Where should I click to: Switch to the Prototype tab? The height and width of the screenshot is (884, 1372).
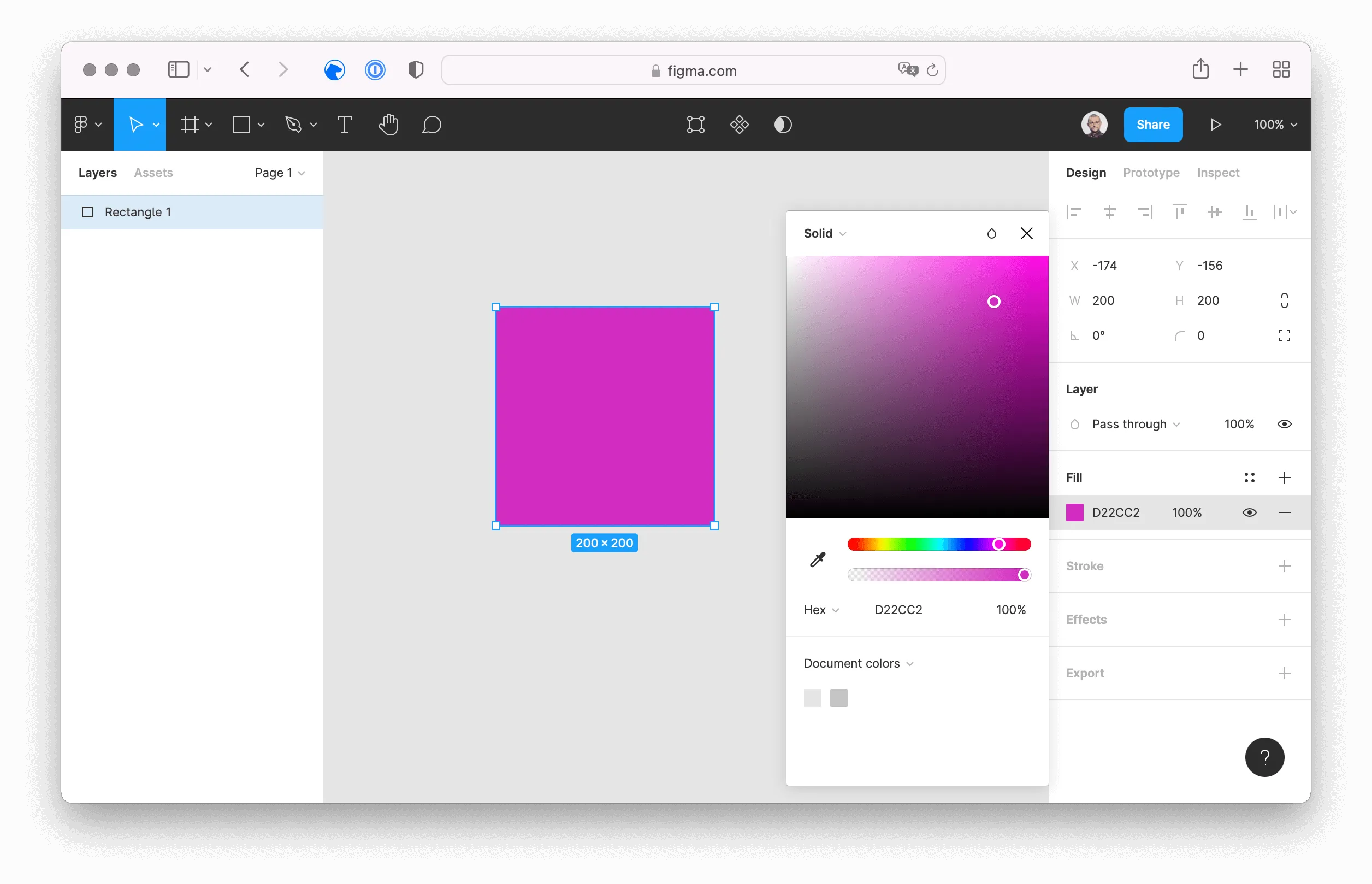[x=1150, y=172]
